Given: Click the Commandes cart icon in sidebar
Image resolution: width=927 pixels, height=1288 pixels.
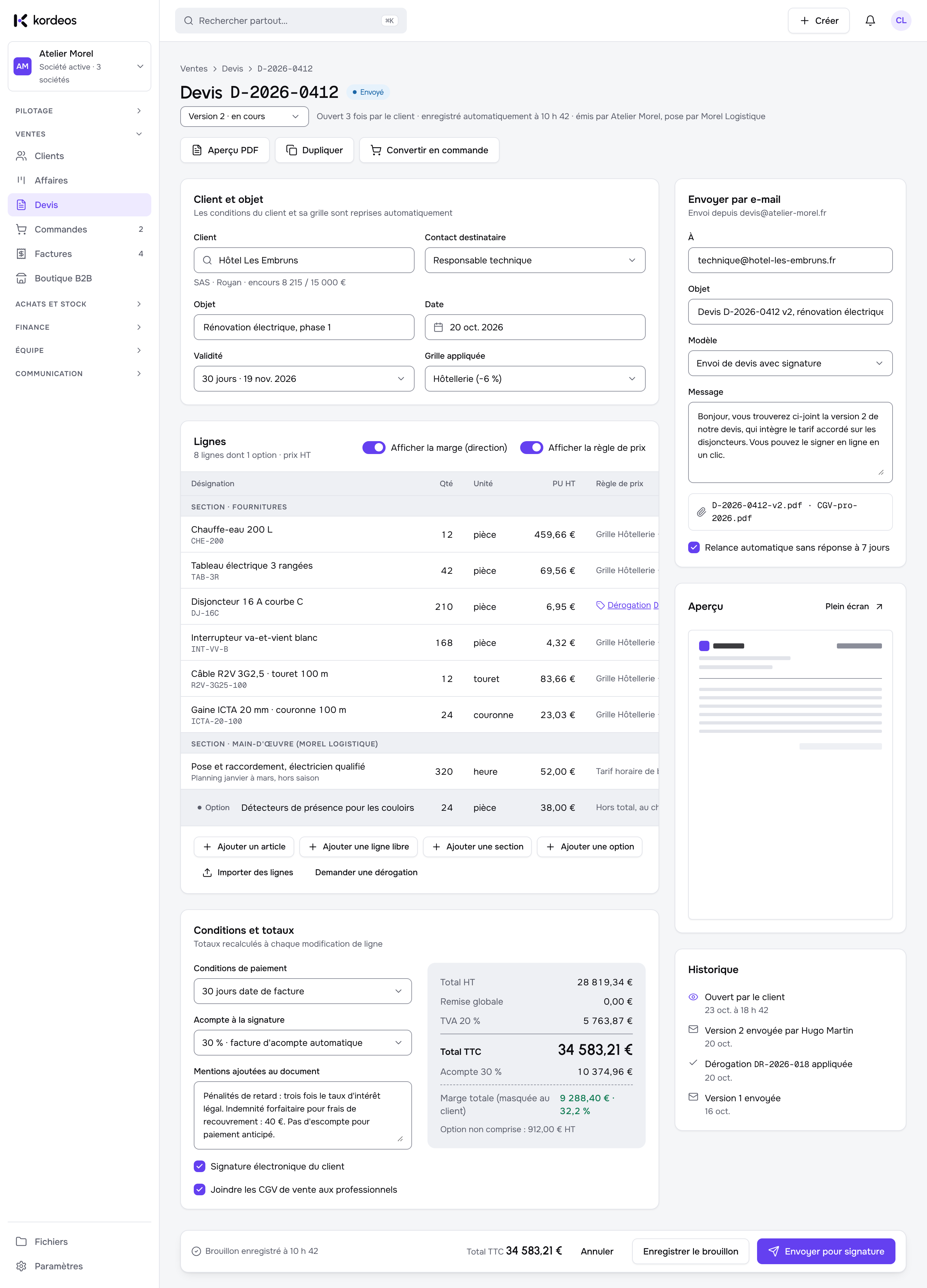Looking at the screenshot, I should click(x=22, y=230).
